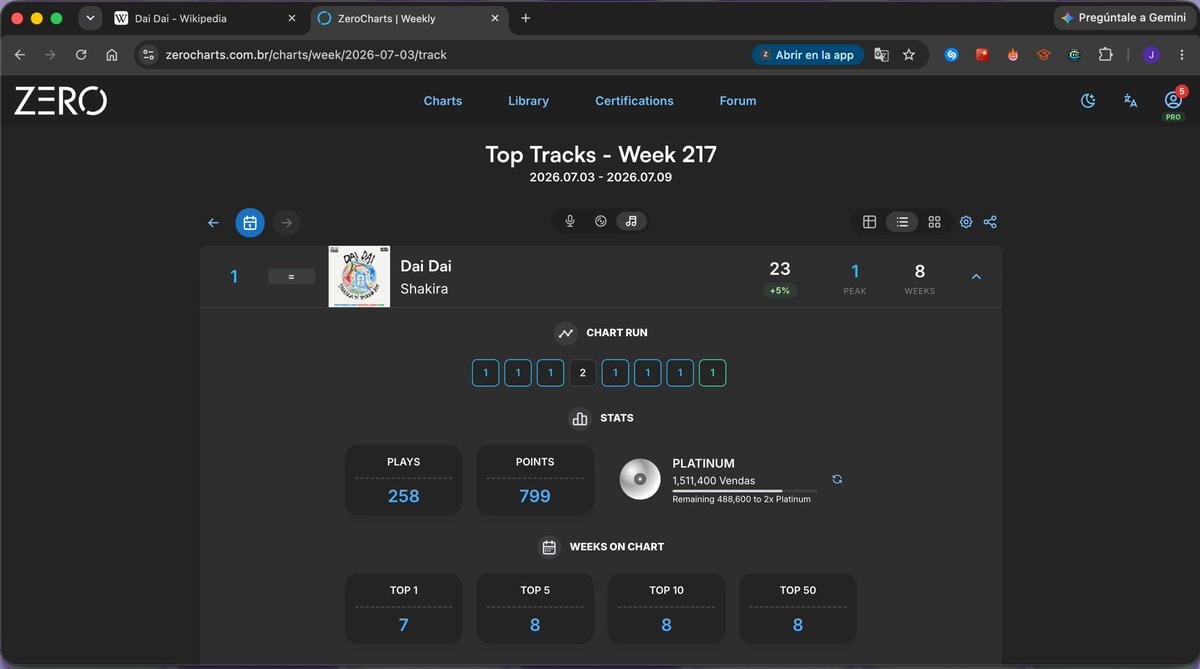1200x669 pixels.
Task: Click the 2026.07.03 - 2026.07.09 date range
Action: tap(601, 177)
